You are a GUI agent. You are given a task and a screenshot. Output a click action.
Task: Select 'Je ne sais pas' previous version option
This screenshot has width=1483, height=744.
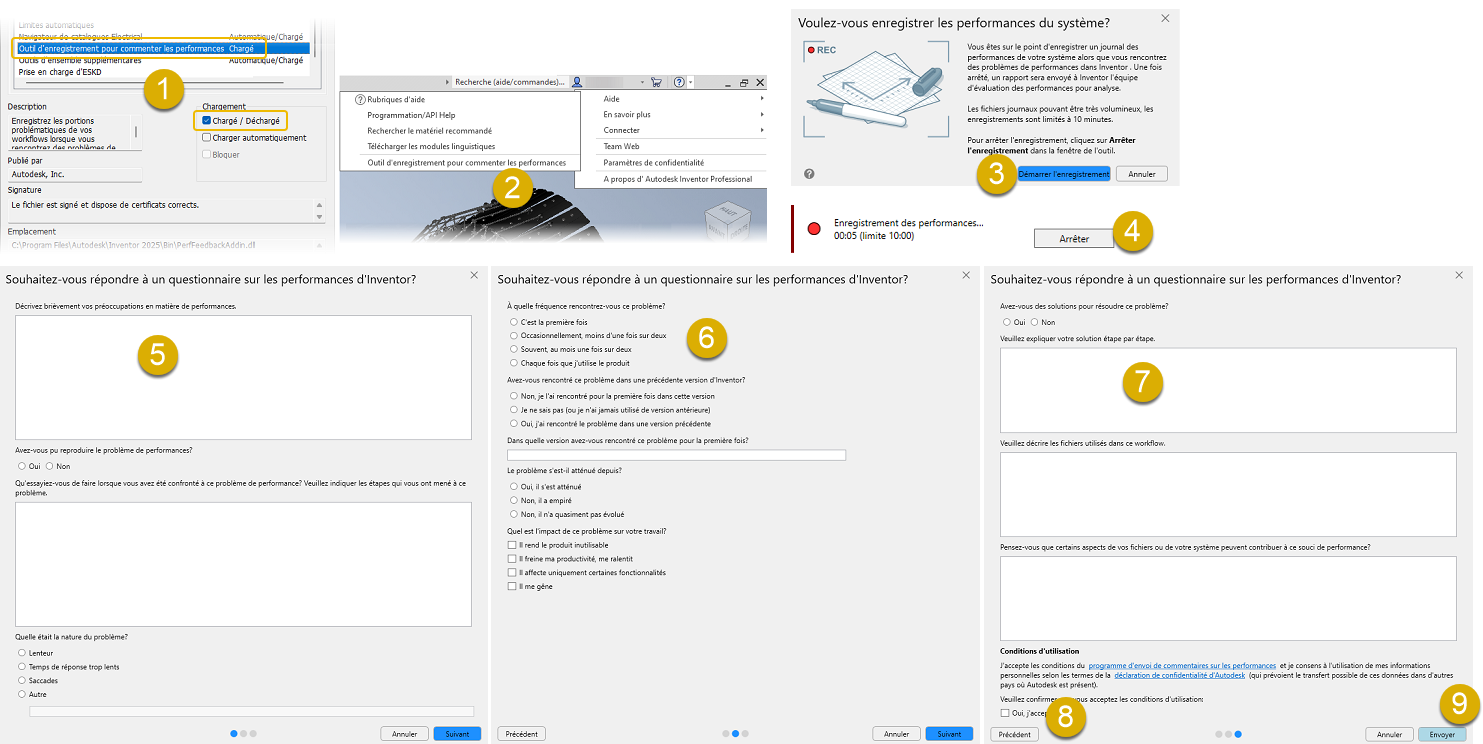pos(513,410)
